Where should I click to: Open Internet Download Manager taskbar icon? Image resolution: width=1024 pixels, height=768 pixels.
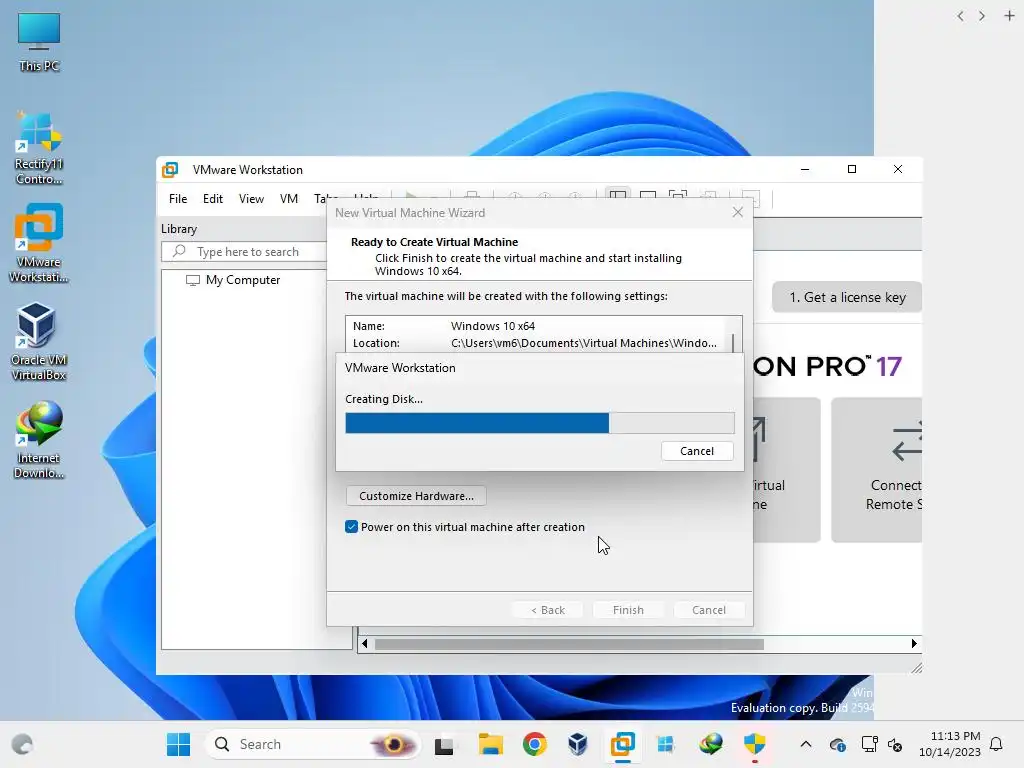(x=711, y=744)
